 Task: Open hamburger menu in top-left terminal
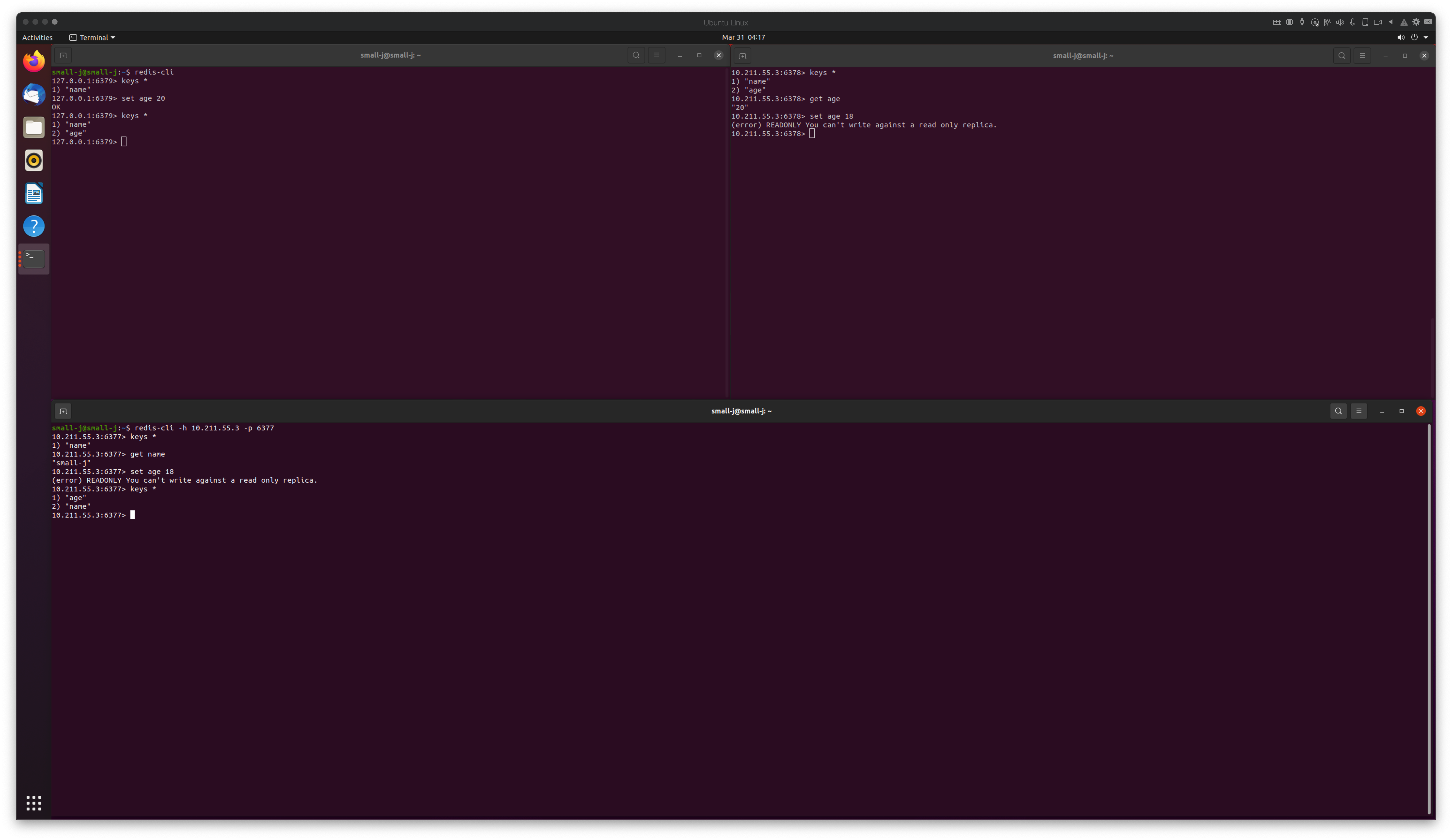click(x=656, y=55)
